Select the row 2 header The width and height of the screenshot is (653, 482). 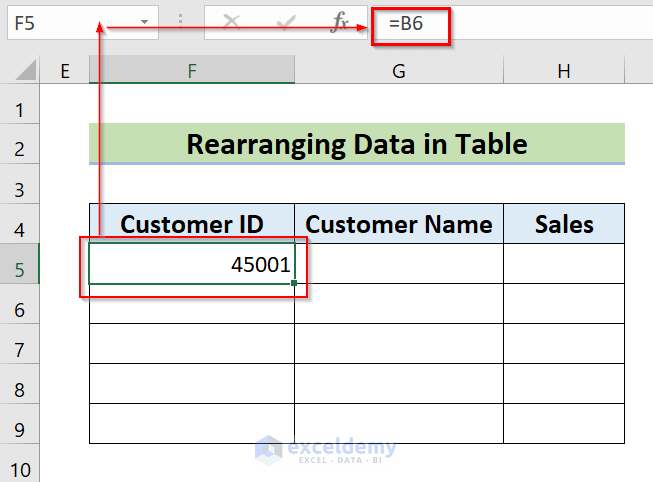(20, 147)
